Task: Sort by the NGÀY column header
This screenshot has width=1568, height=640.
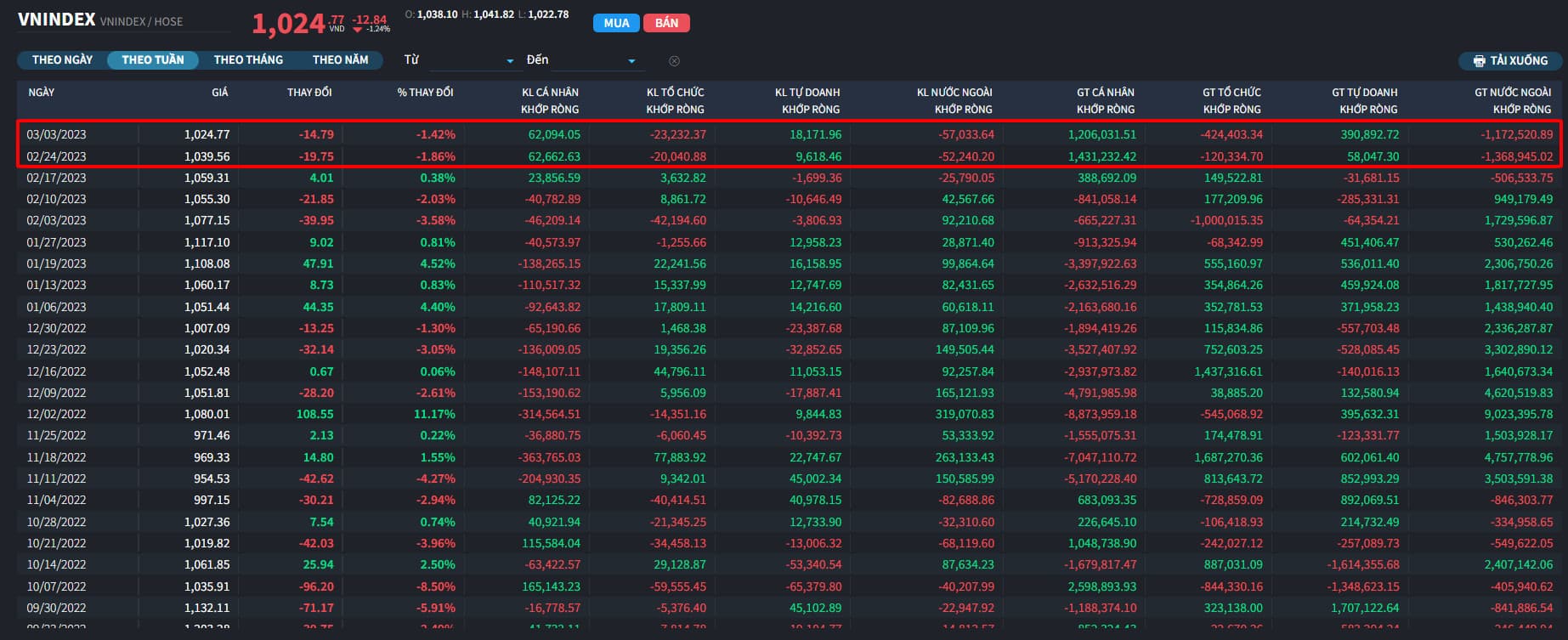Action: point(42,93)
